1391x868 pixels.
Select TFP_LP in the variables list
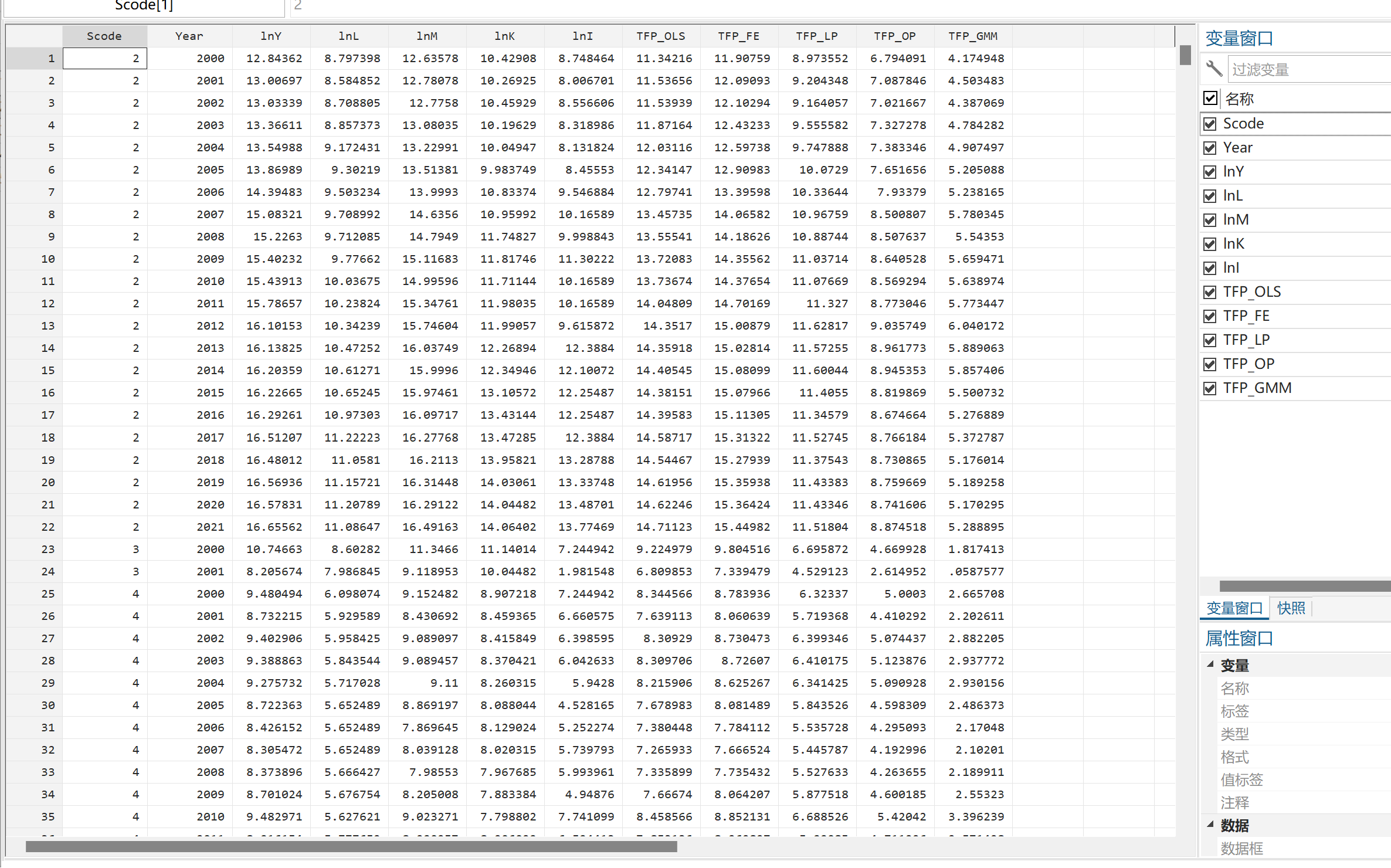(x=1246, y=340)
